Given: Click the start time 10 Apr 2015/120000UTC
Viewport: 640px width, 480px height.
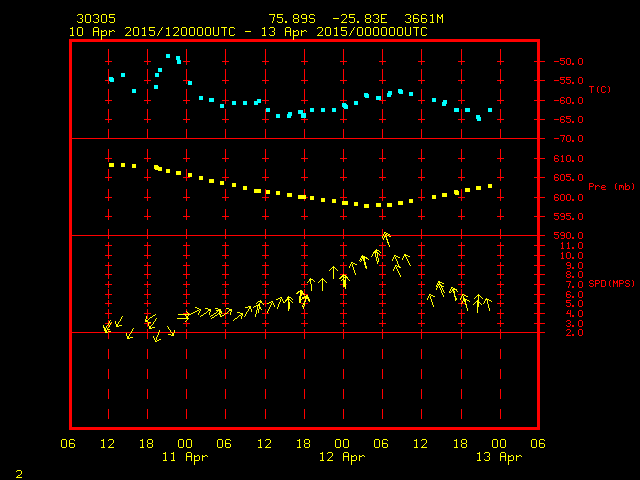Looking at the screenshot, I should click(x=152, y=32).
